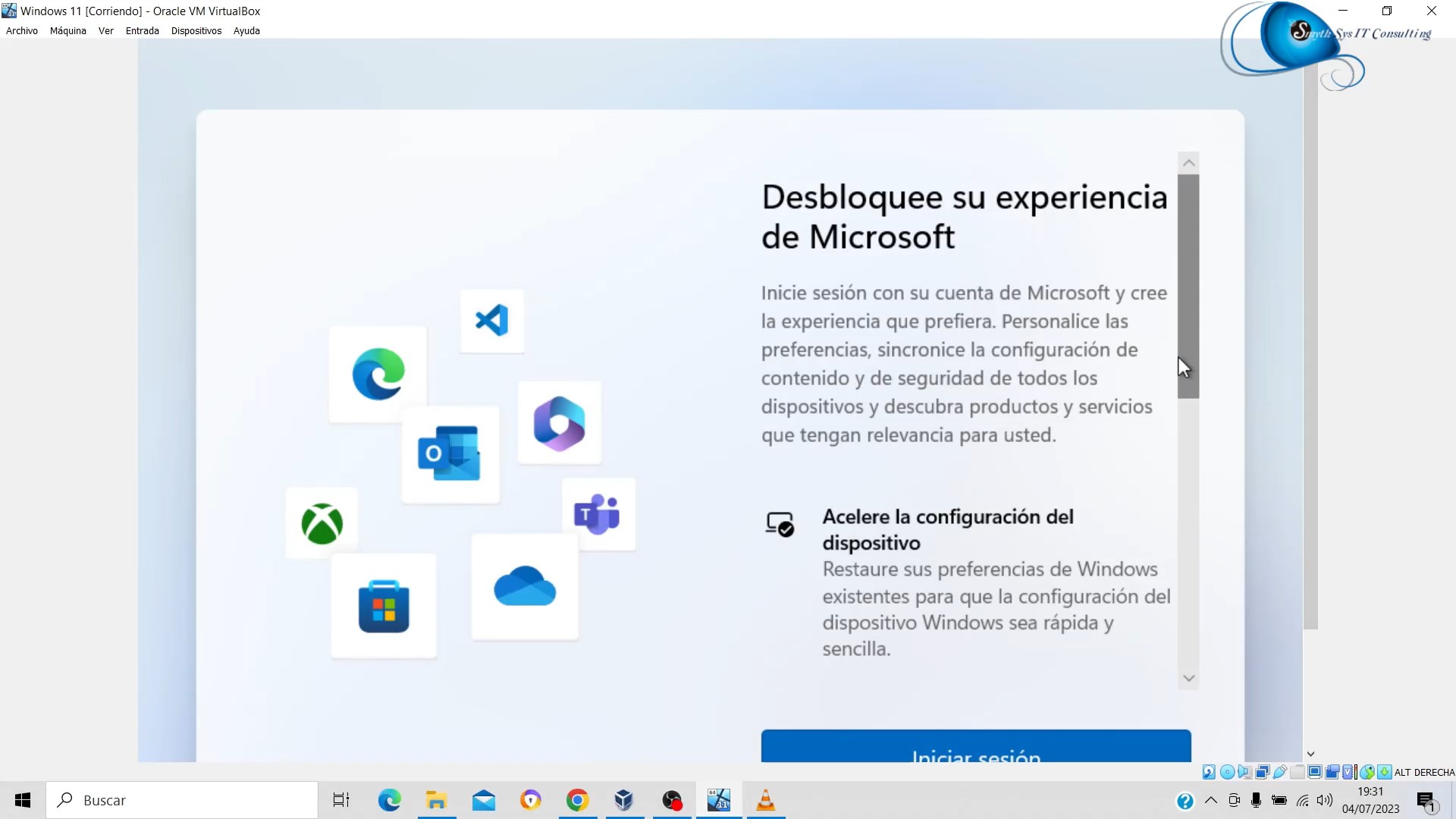Viewport: 1456px width, 819px height.
Task: Click the dialog scrollbar up arrow
Action: [1188, 163]
